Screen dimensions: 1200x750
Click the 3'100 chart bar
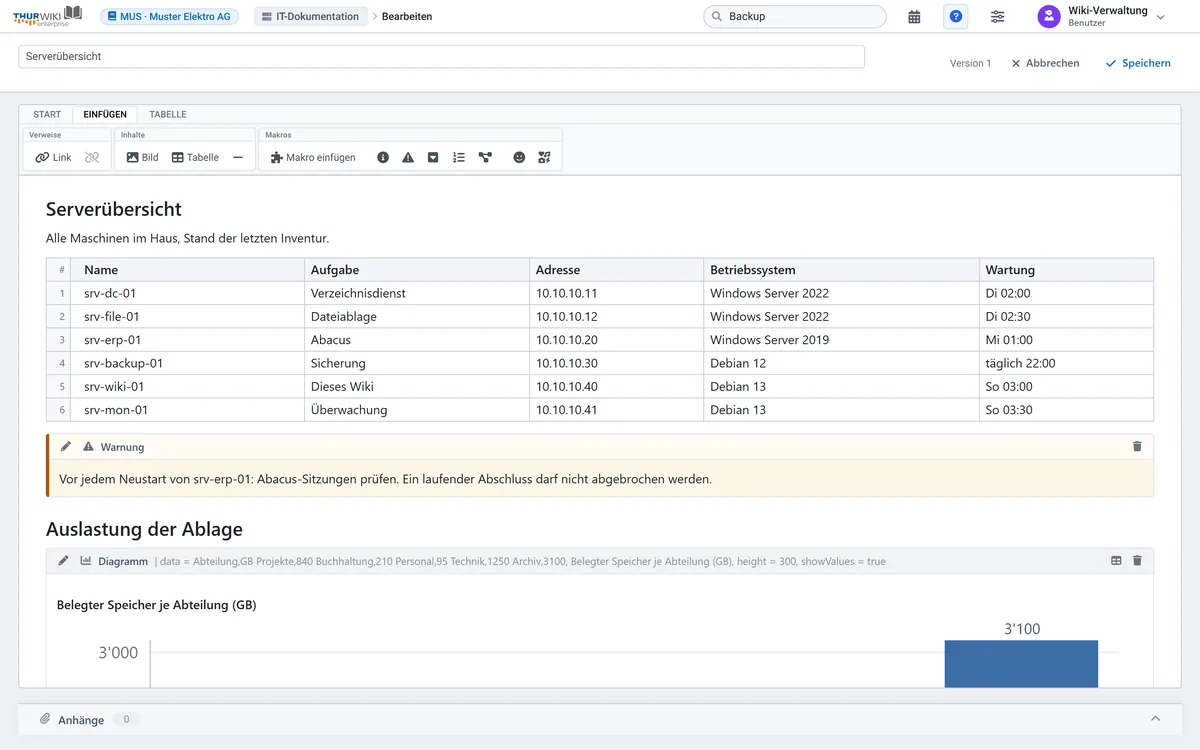[x=1021, y=664]
